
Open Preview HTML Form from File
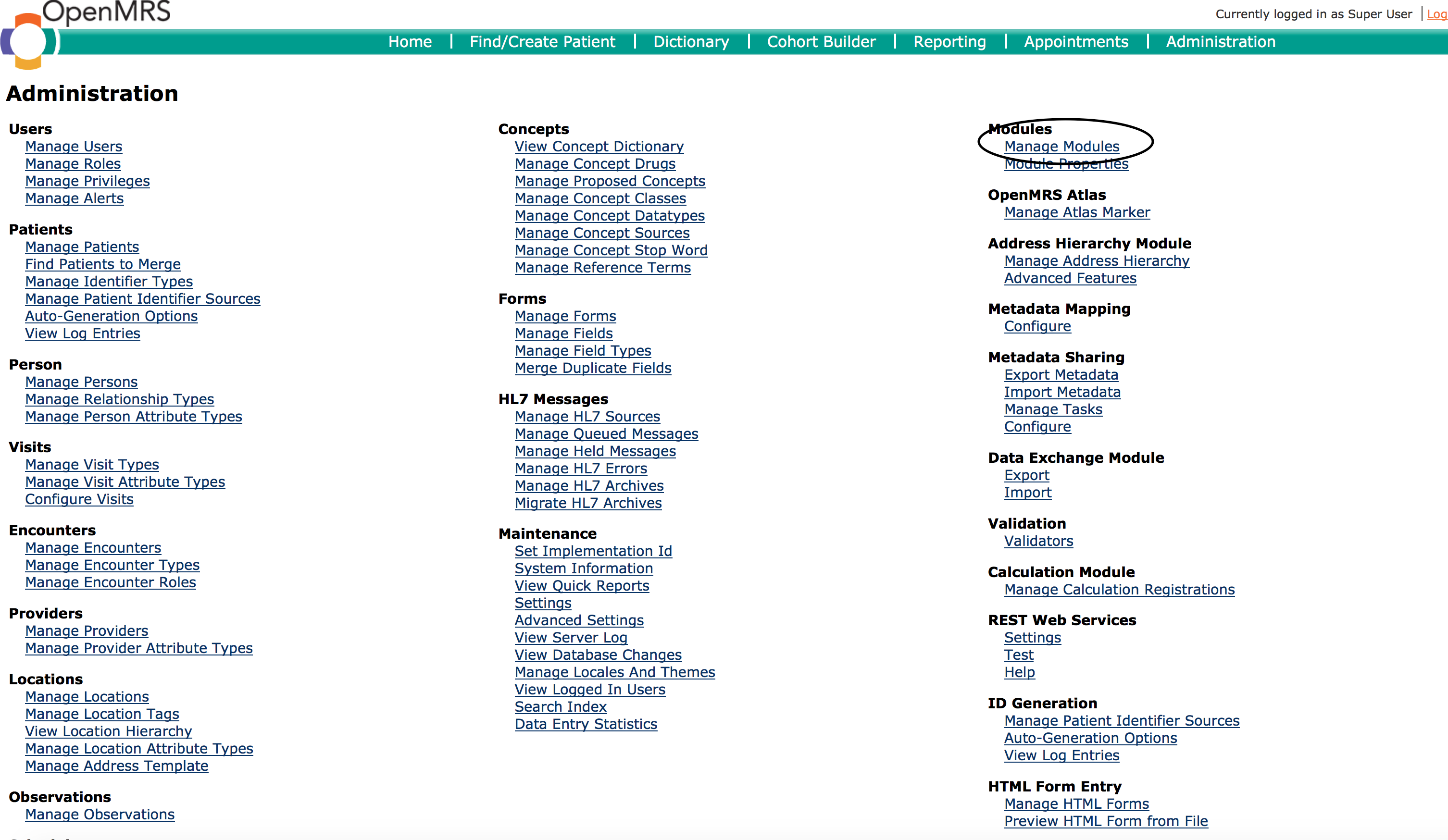pos(1106,821)
